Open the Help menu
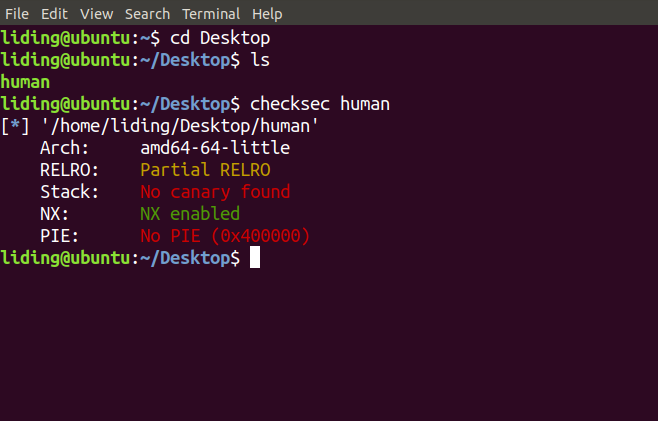Image resolution: width=658 pixels, height=421 pixels. click(267, 14)
